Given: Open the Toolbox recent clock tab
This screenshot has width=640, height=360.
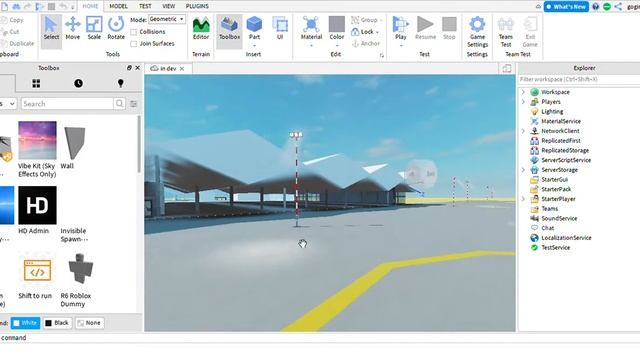Looking at the screenshot, I should pos(78,84).
